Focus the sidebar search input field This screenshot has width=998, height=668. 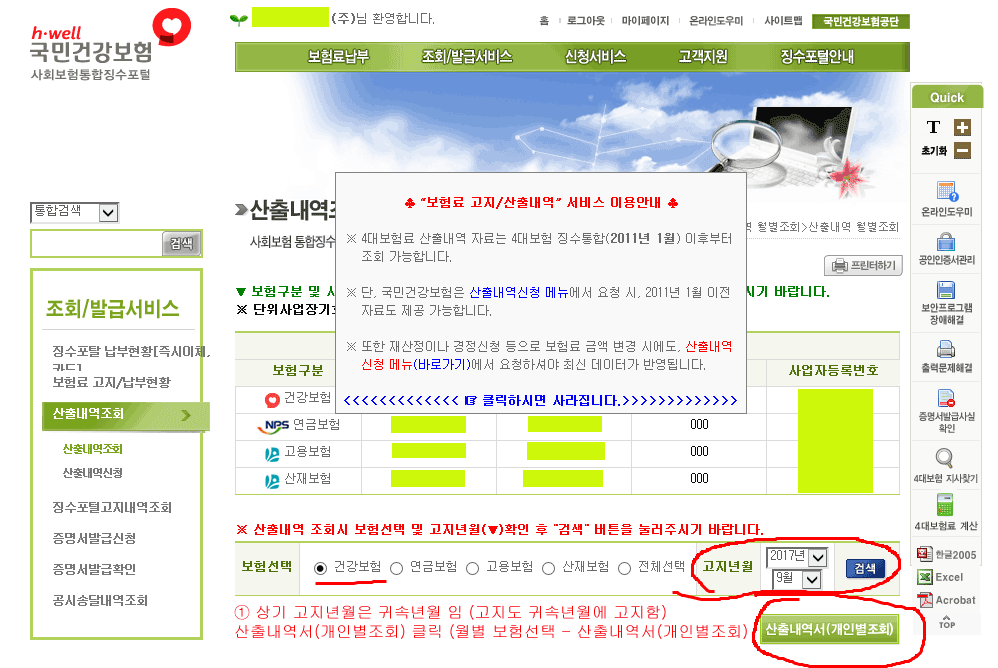pyautogui.click(x=97, y=244)
